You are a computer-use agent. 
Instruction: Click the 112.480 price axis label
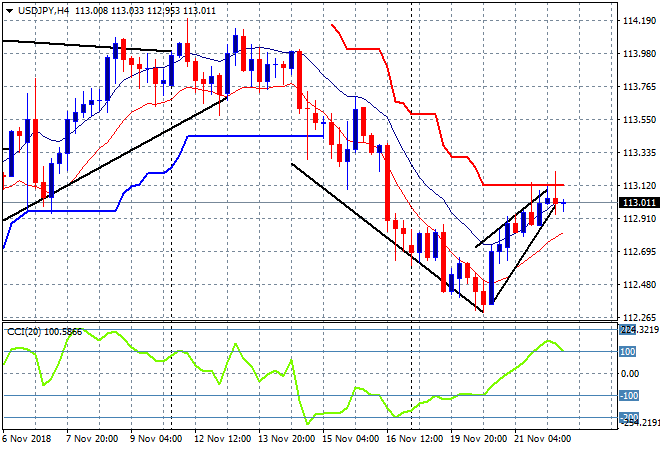(639, 285)
